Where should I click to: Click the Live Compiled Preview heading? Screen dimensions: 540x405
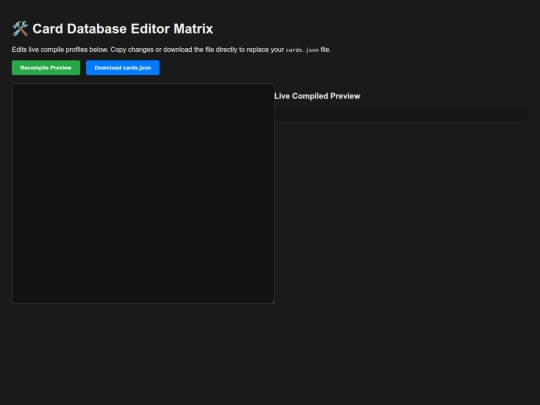317,96
